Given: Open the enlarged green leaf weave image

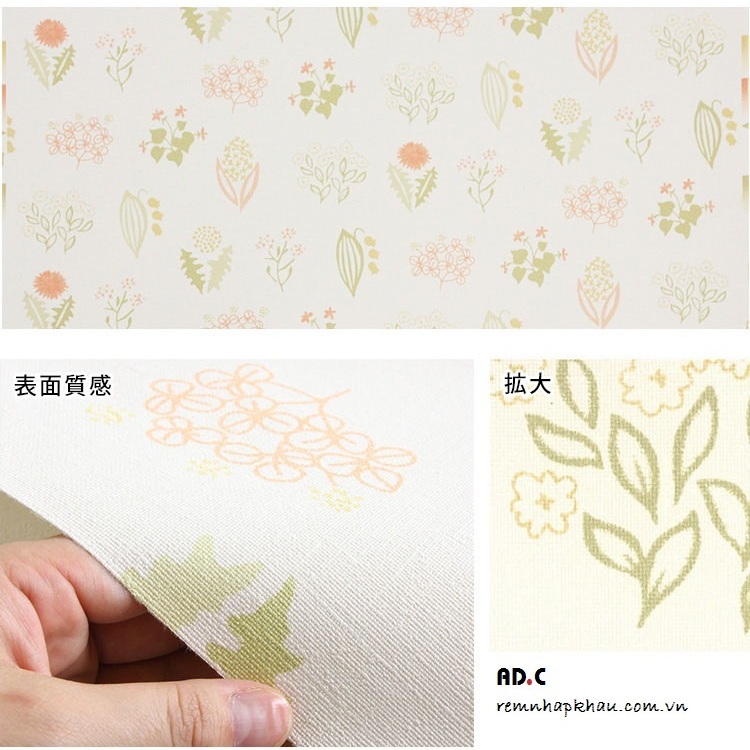Looking at the screenshot, I should pos(620,505).
